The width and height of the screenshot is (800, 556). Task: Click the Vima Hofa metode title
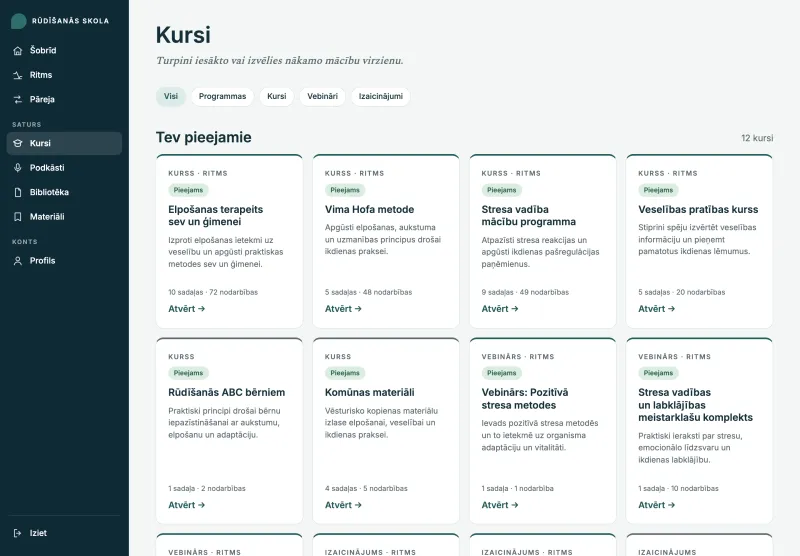[x=369, y=210]
